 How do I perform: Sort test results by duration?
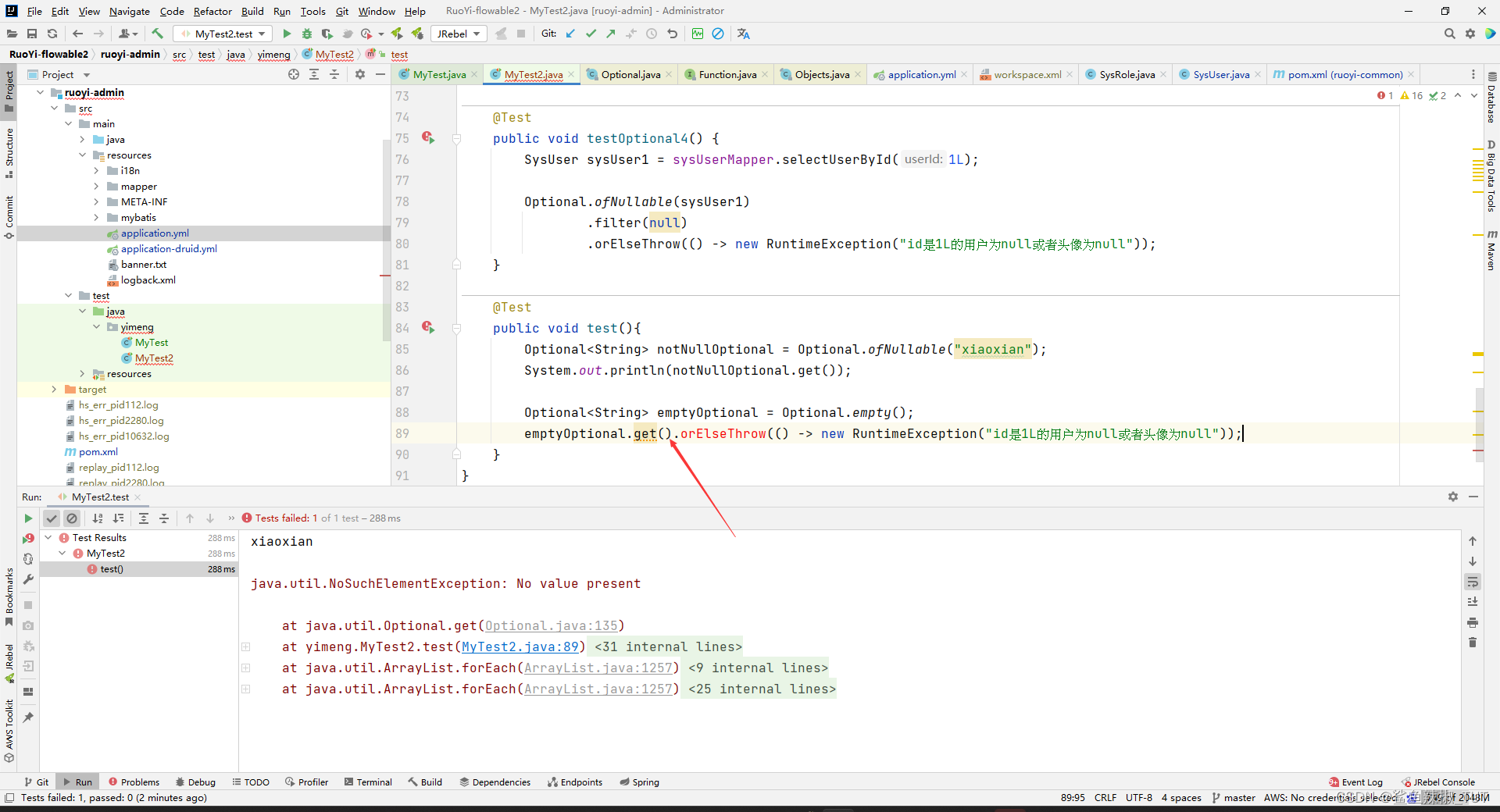tap(118, 518)
